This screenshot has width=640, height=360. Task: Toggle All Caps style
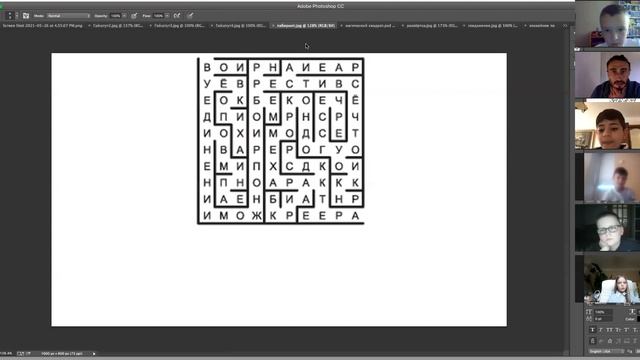coord(609,330)
